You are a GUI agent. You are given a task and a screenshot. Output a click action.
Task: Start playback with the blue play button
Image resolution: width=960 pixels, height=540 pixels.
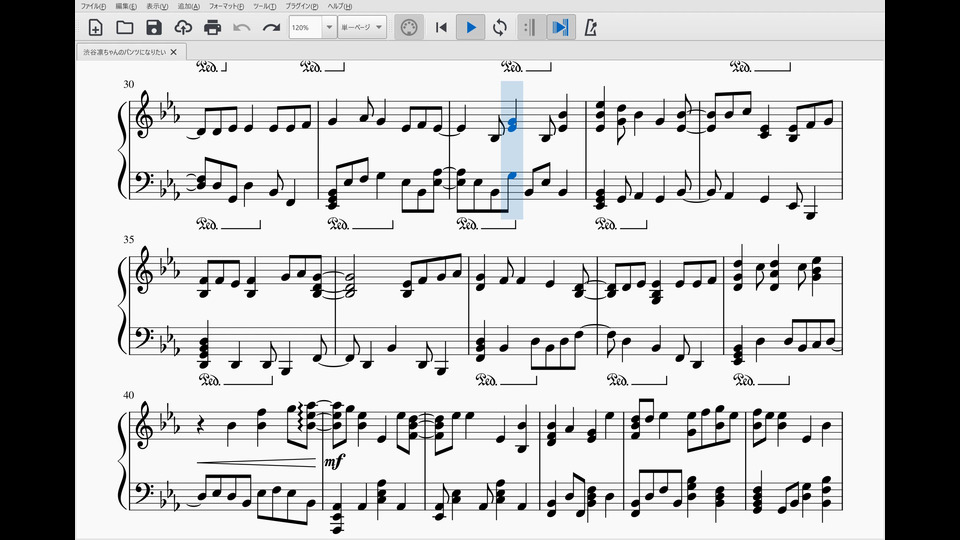click(471, 28)
